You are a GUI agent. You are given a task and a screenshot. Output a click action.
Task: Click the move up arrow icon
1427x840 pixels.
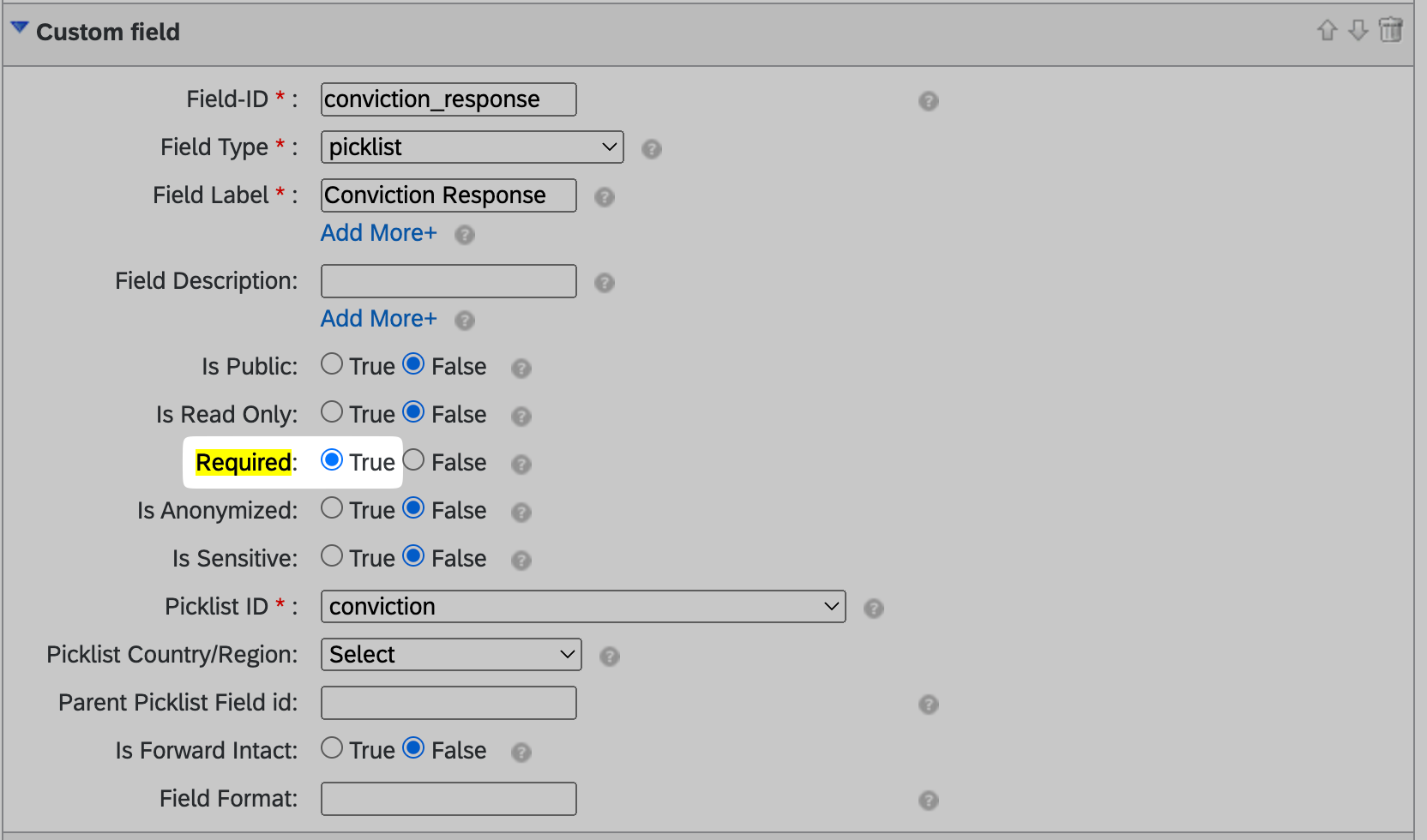coord(1327,31)
